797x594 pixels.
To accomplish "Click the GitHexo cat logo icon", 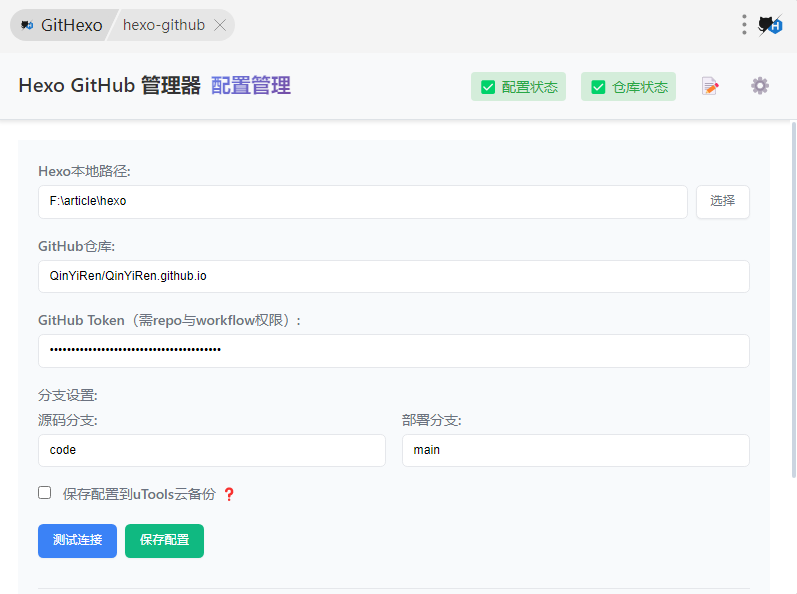I will click(27, 25).
